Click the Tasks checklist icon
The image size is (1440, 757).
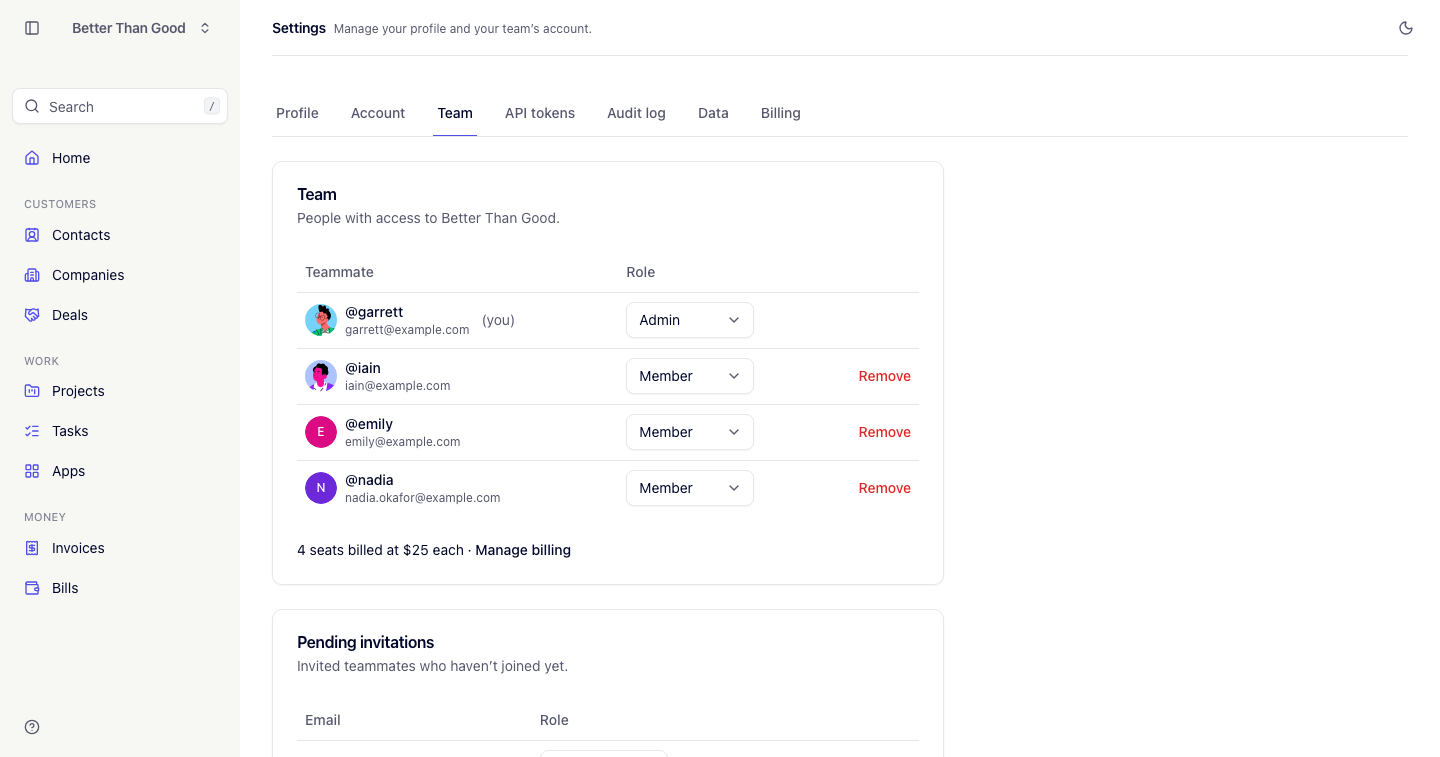[32, 431]
